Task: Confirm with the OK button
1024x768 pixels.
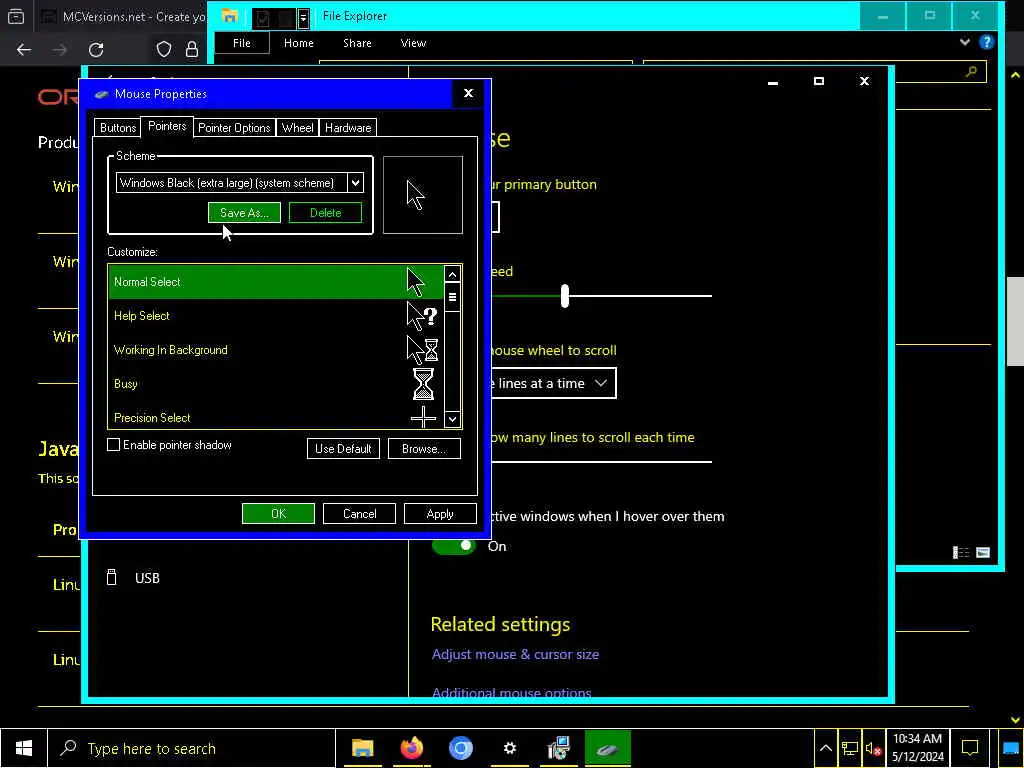Action: pos(278,514)
